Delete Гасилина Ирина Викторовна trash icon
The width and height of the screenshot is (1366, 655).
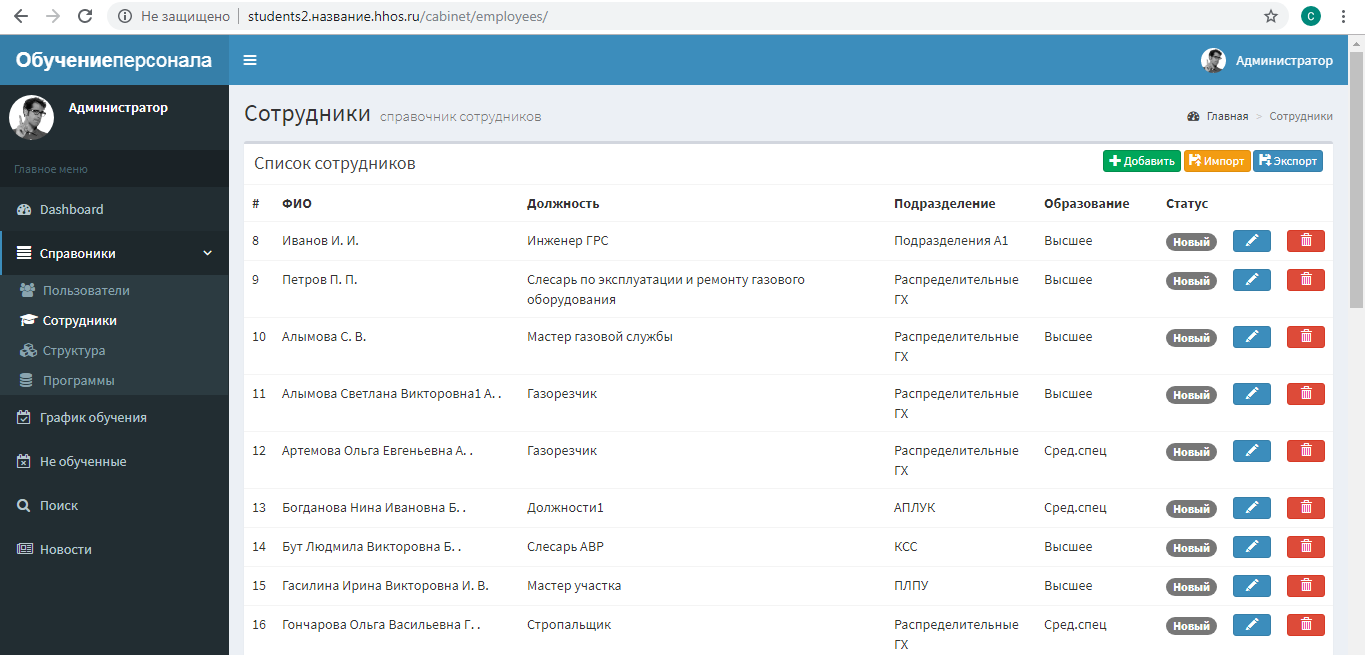click(x=1306, y=586)
